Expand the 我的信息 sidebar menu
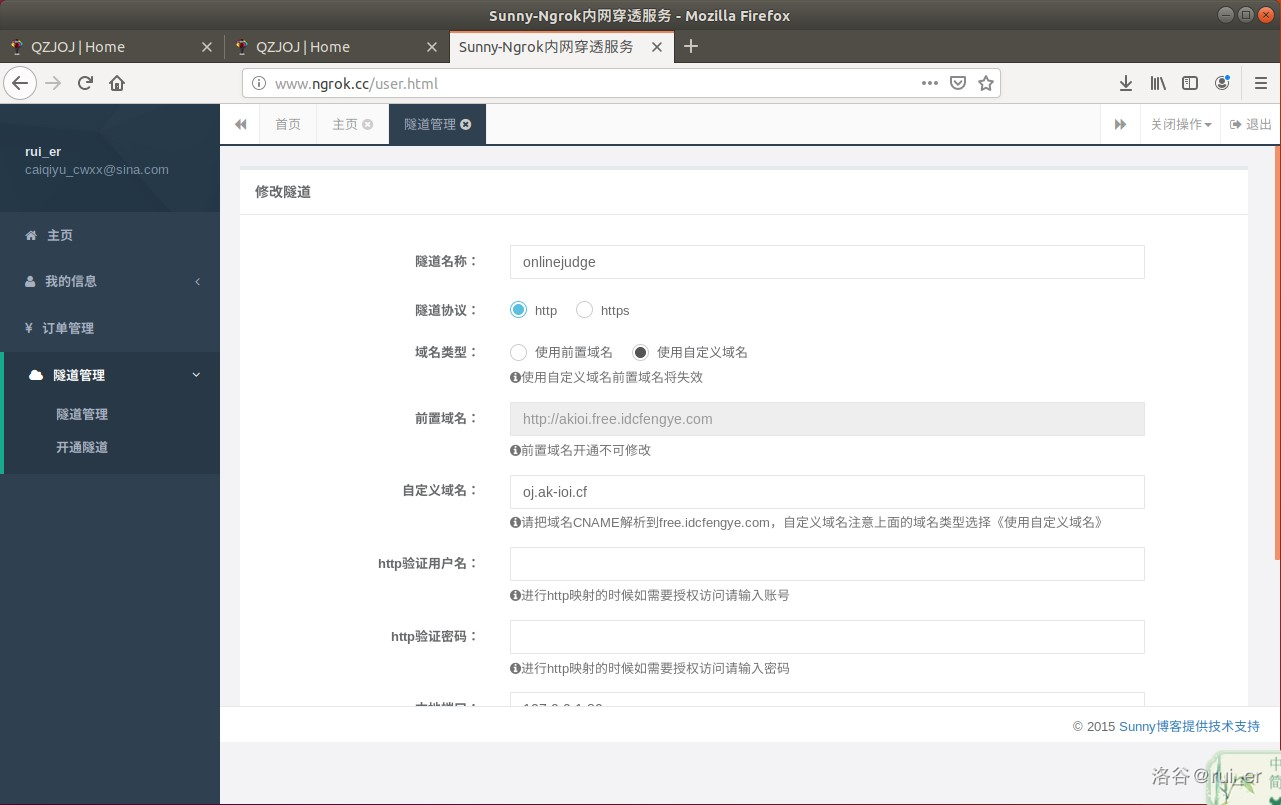The width and height of the screenshot is (1281, 805). (x=110, y=282)
